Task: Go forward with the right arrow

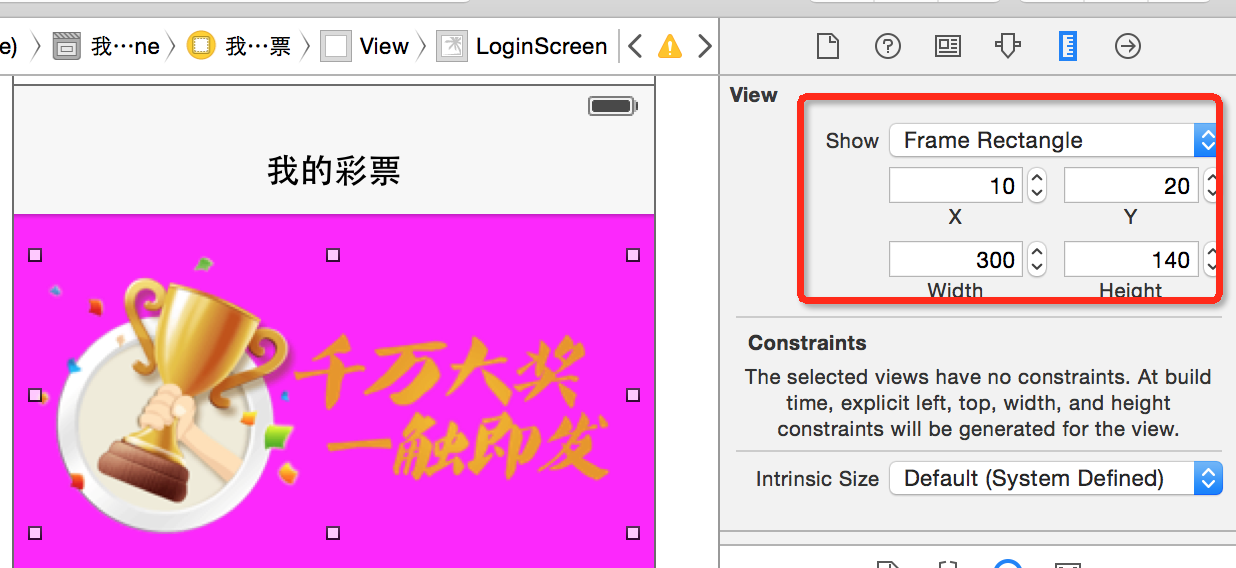Action: 705,46
